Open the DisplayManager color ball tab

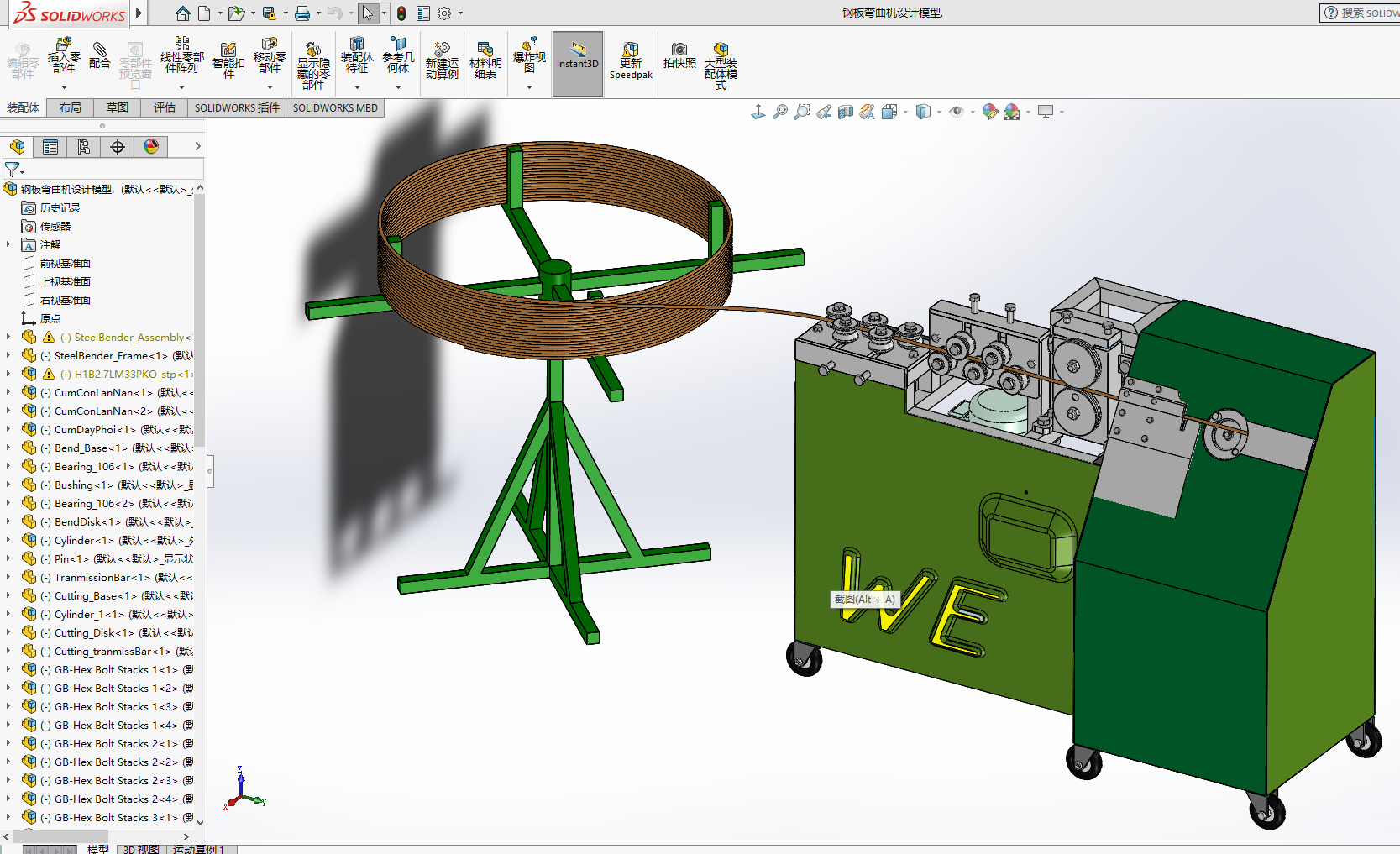(151, 147)
